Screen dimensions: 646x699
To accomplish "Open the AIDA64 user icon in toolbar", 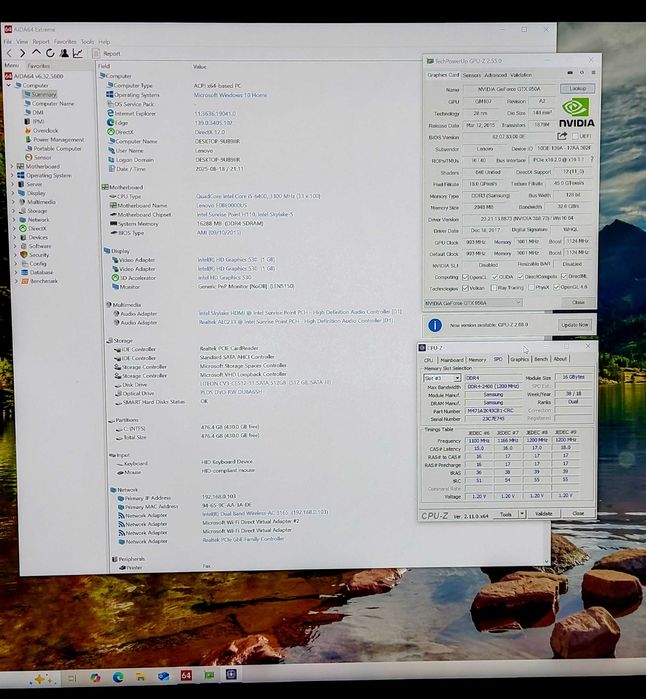I will [x=64, y=53].
